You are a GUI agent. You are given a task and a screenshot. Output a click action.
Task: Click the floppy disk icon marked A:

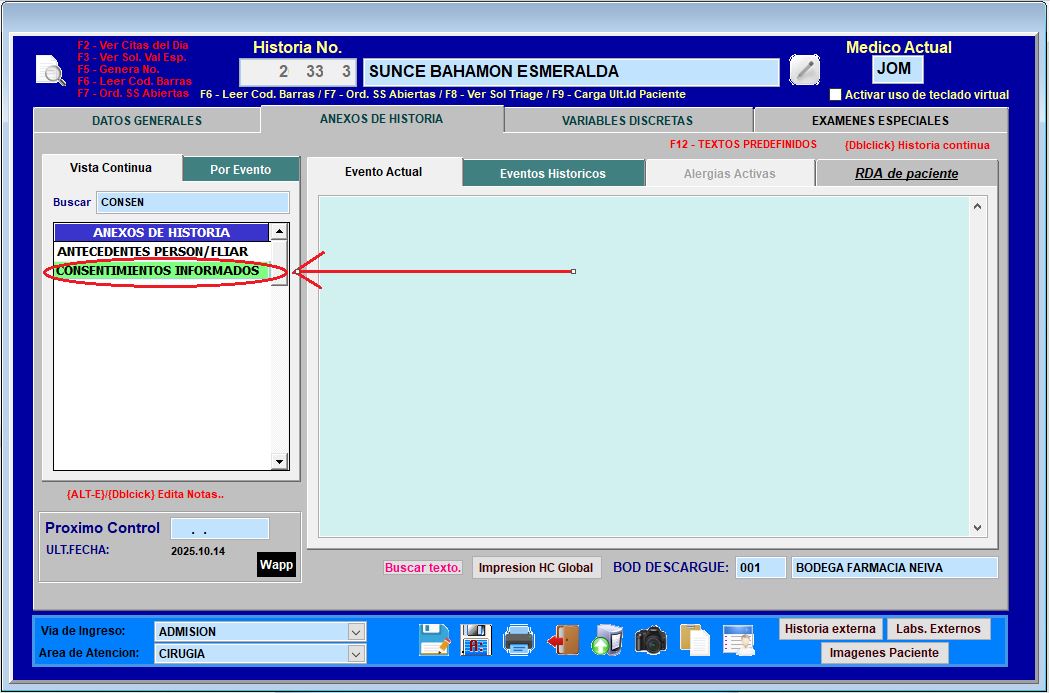click(x=476, y=639)
